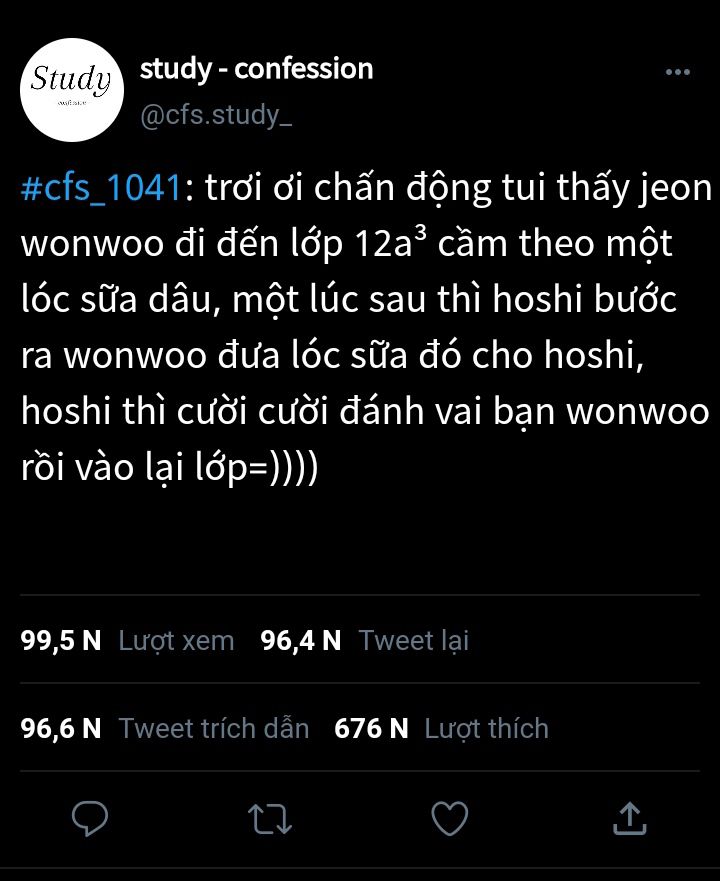Viewport: 720px width, 881px height.
Task: Click the 99,5 N view count
Action: click(61, 641)
